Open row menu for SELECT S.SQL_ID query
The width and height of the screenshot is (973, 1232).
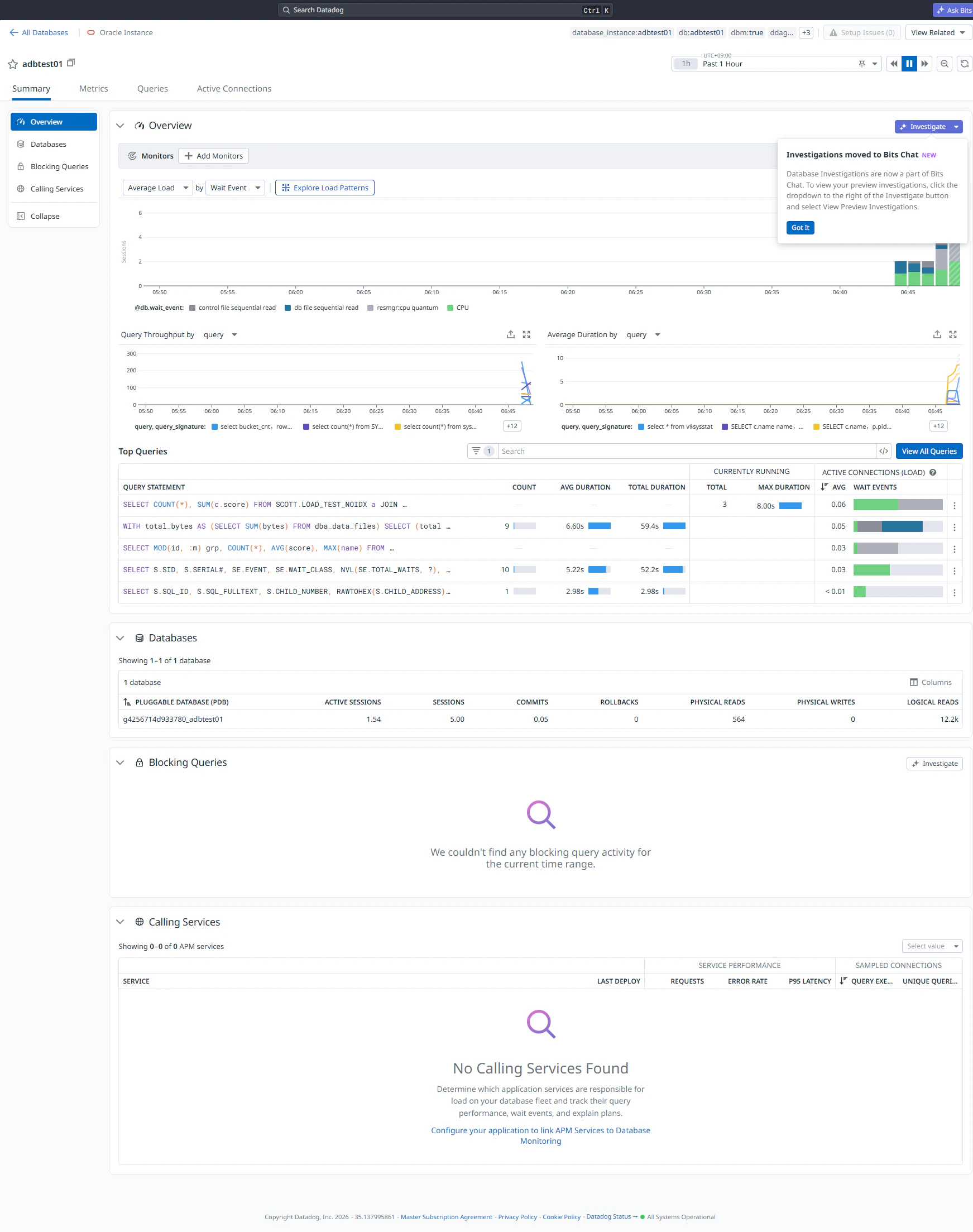click(x=955, y=593)
